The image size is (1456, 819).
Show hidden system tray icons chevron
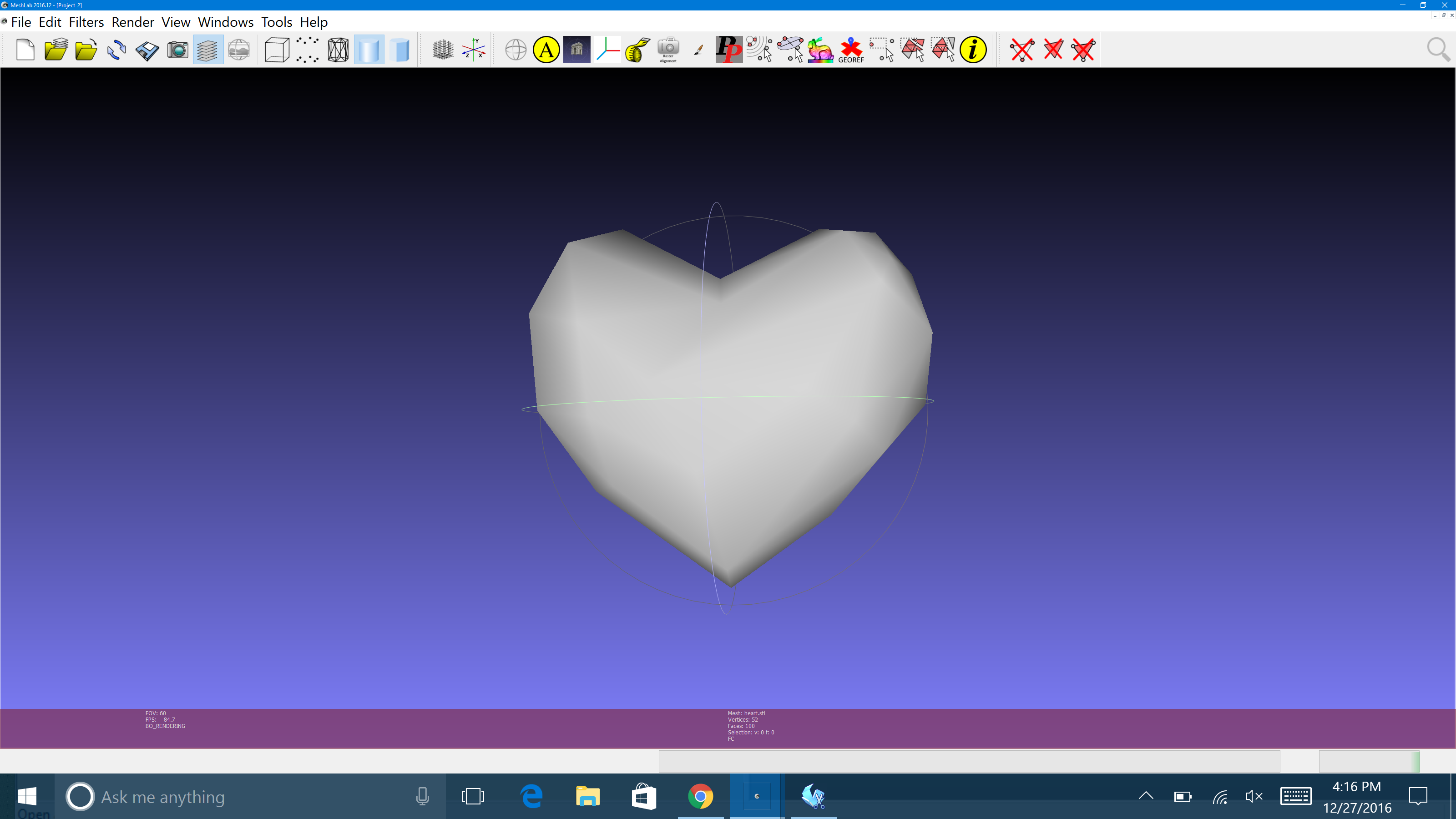pyautogui.click(x=1146, y=796)
